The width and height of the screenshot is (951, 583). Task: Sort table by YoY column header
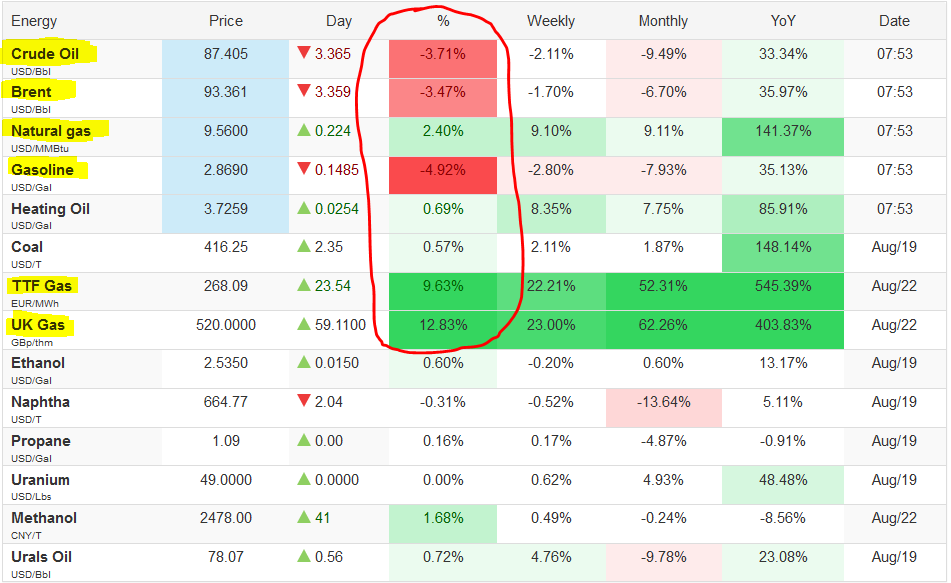(x=783, y=21)
